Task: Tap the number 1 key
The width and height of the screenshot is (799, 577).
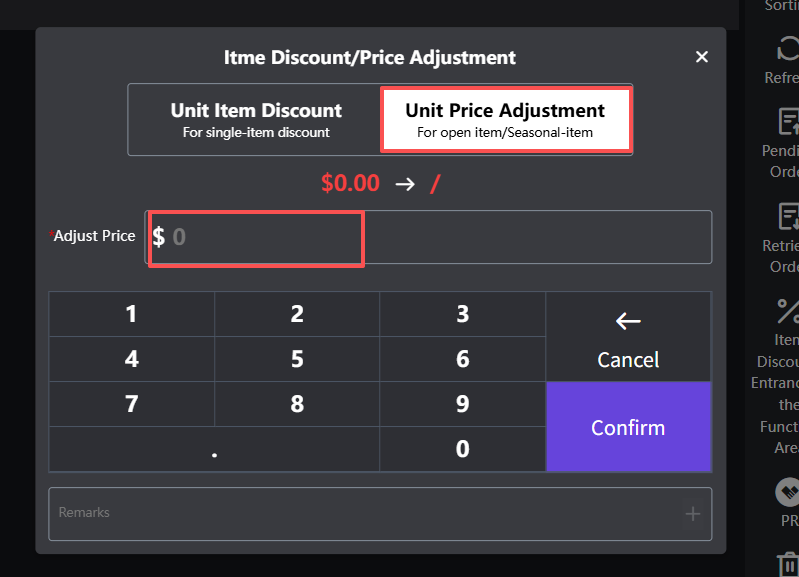Action: [131, 314]
